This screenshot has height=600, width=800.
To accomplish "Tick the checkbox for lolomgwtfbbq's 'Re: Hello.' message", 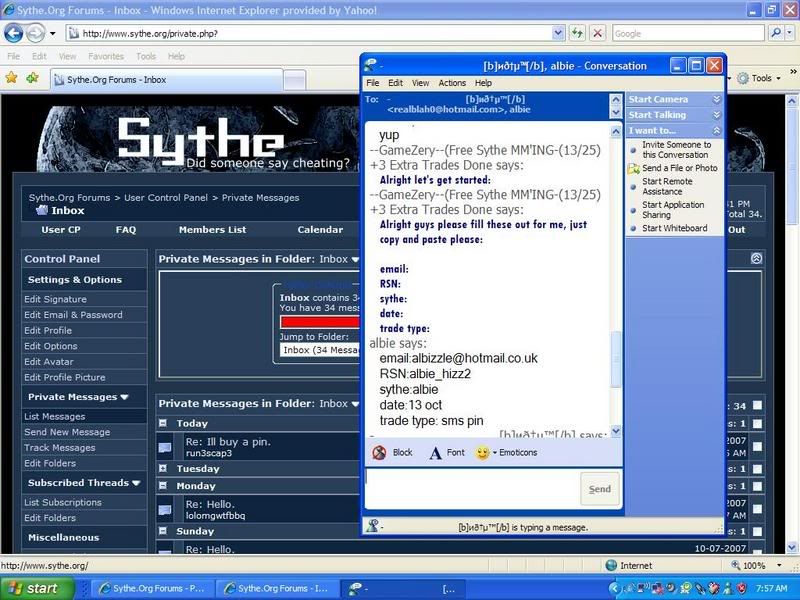I will tap(757, 509).
